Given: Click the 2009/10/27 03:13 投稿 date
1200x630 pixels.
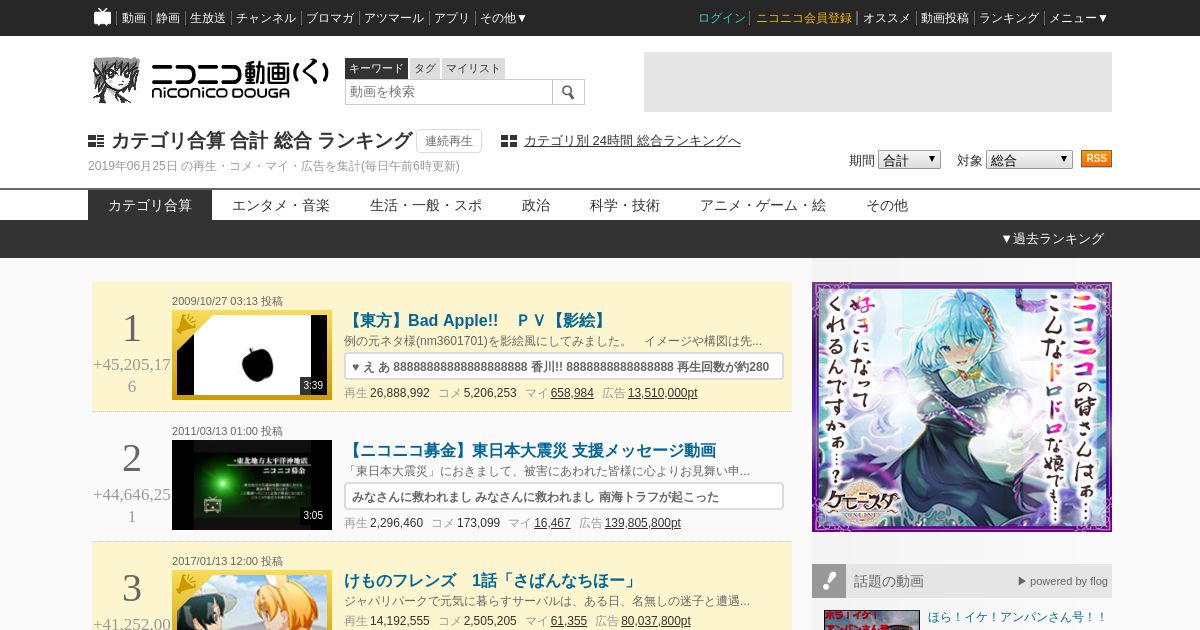Looking at the screenshot, I should [x=227, y=301].
